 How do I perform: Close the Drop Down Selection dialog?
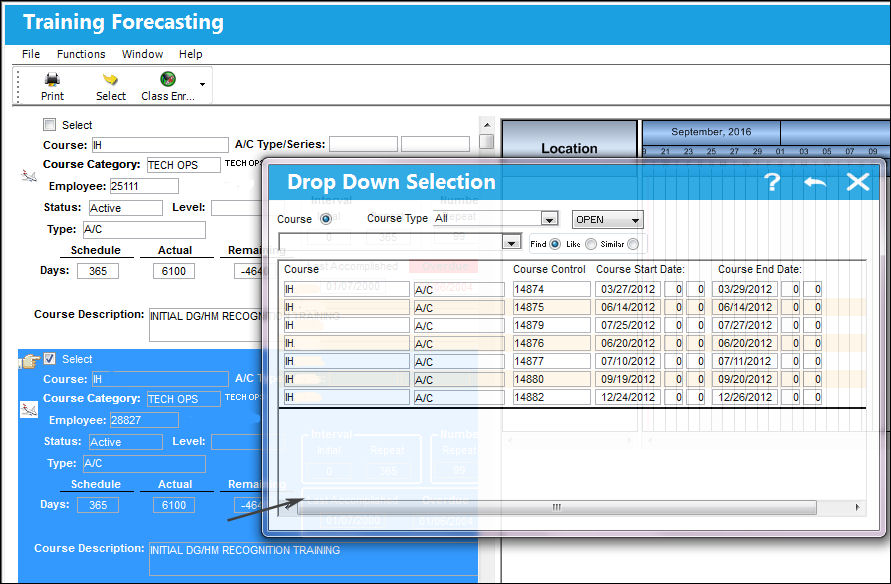tap(857, 182)
